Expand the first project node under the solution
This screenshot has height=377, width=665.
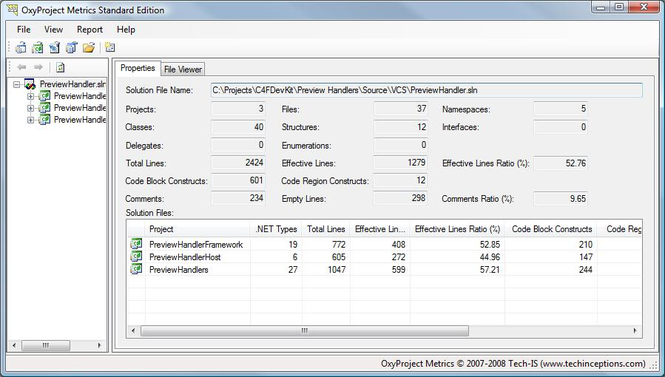point(31,96)
